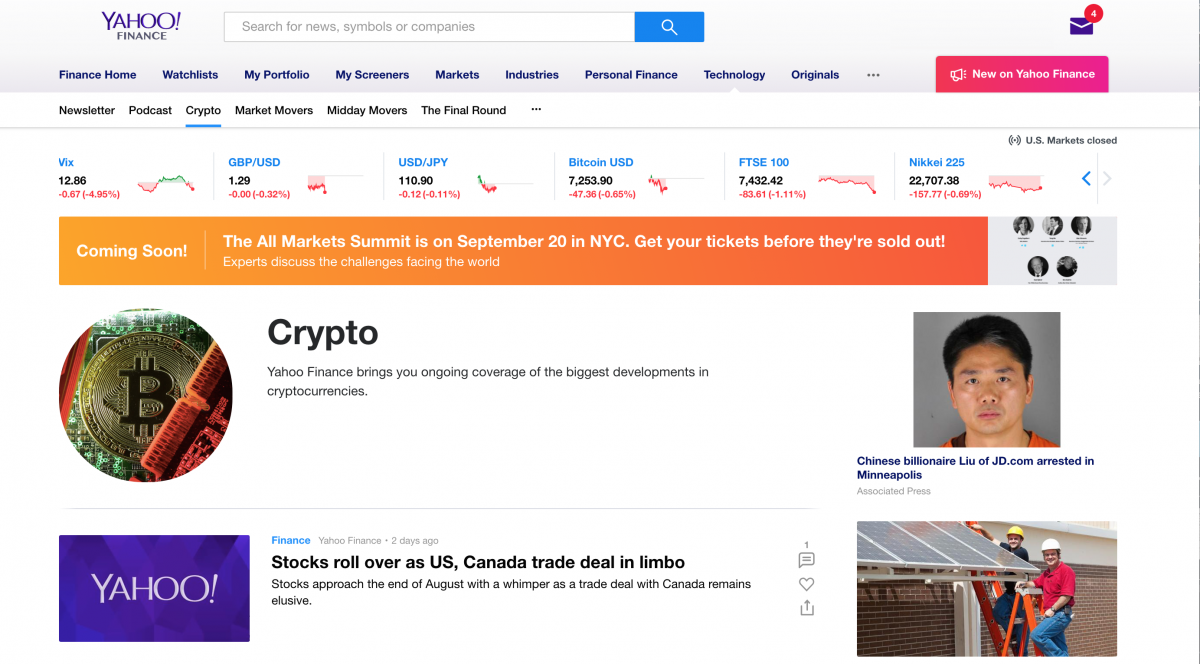Switch to the Market Movers tab

[x=274, y=110]
